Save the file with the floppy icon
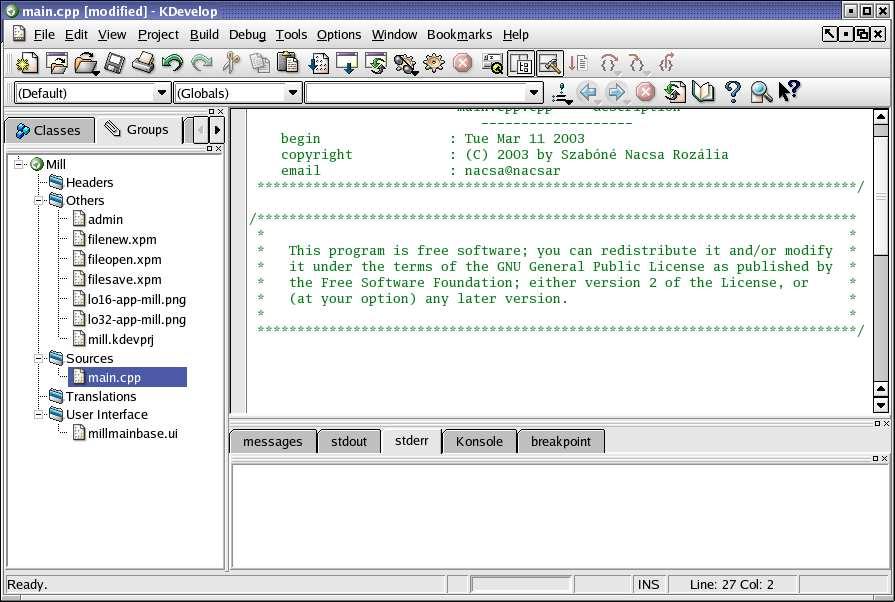Image resolution: width=895 pixels, height=602 pixels. (x=114, y=63)
